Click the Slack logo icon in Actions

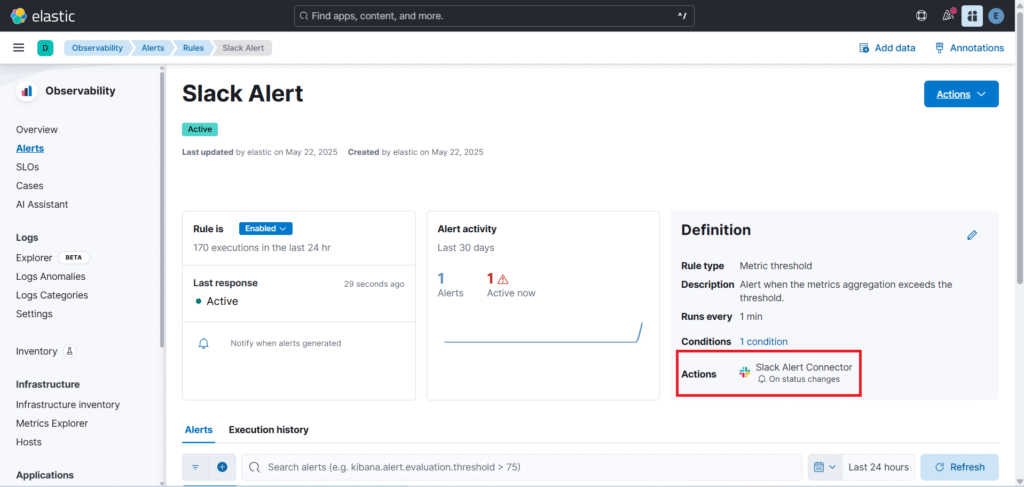point(744,373)
